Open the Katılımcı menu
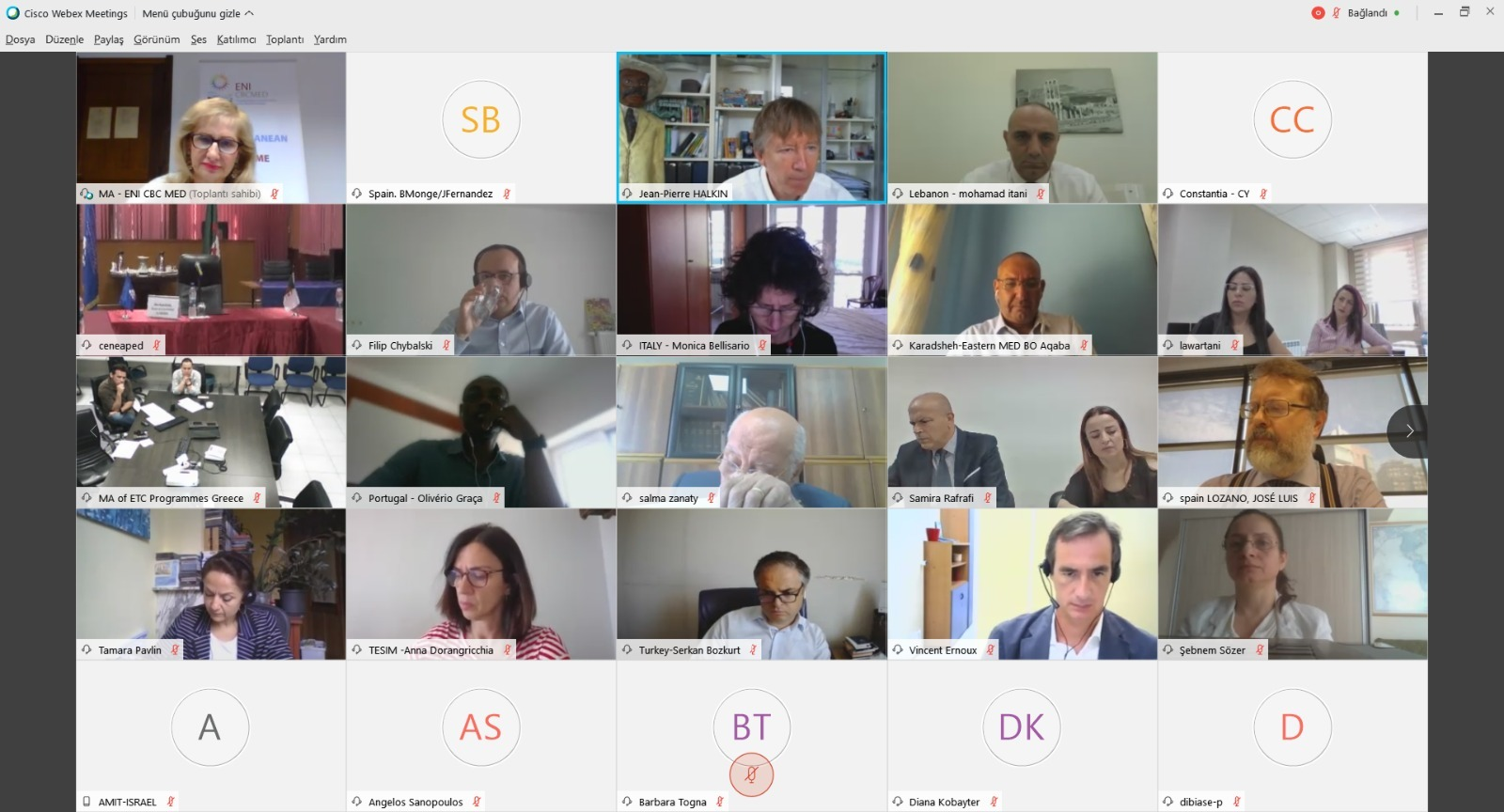The image size is (1504, 812). pos(236,39)
